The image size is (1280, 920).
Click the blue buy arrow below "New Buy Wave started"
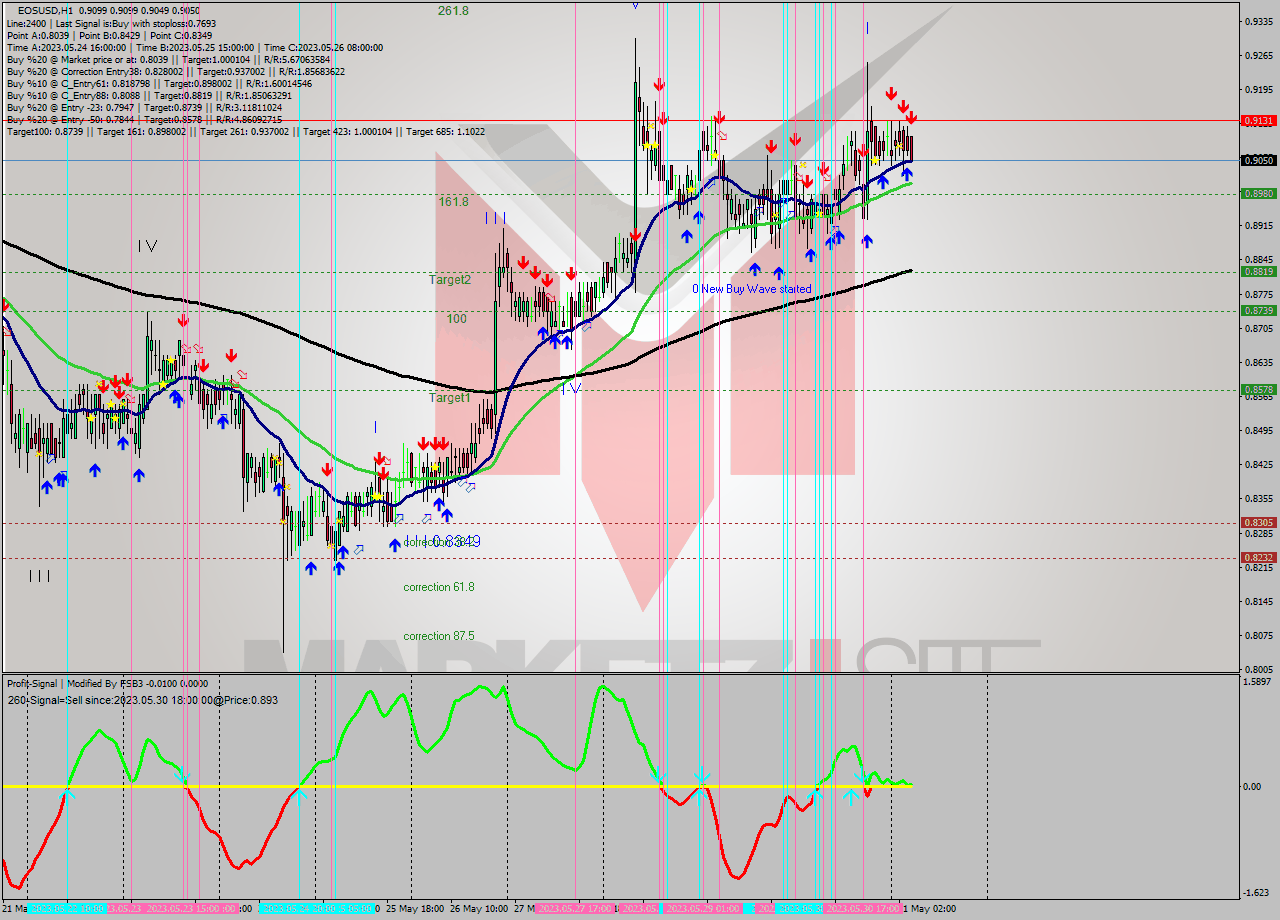pos(756,270)
